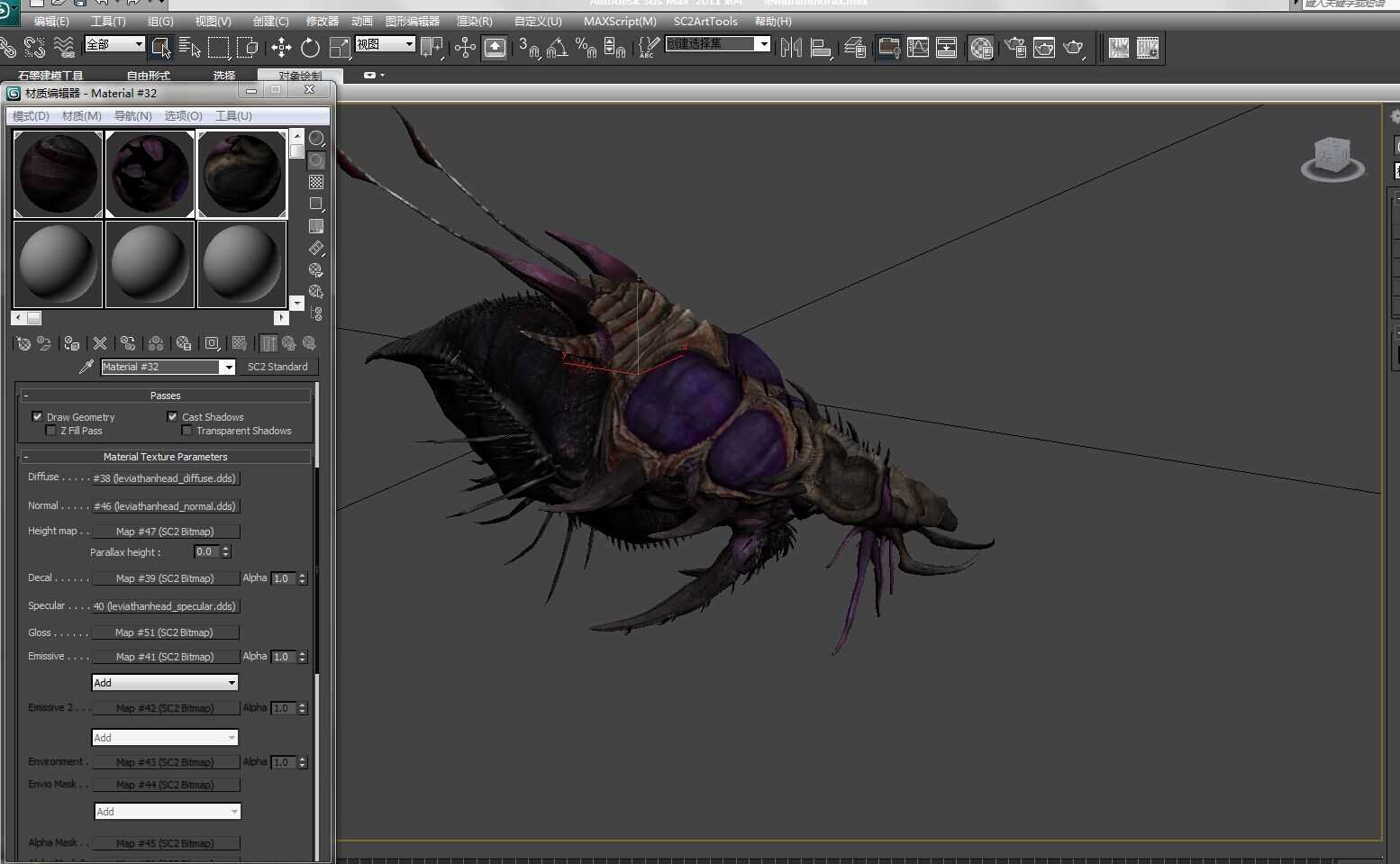Click the Decal Alpha spinner arrows
The width and height of the screenshot is (1400, 864).
(x=303, y=578)
